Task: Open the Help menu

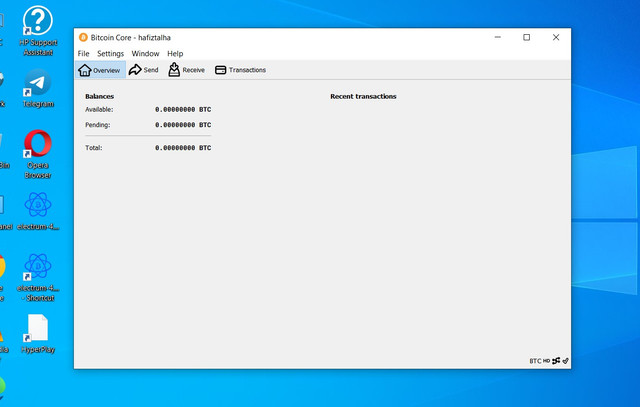Action: coord(175,53)
